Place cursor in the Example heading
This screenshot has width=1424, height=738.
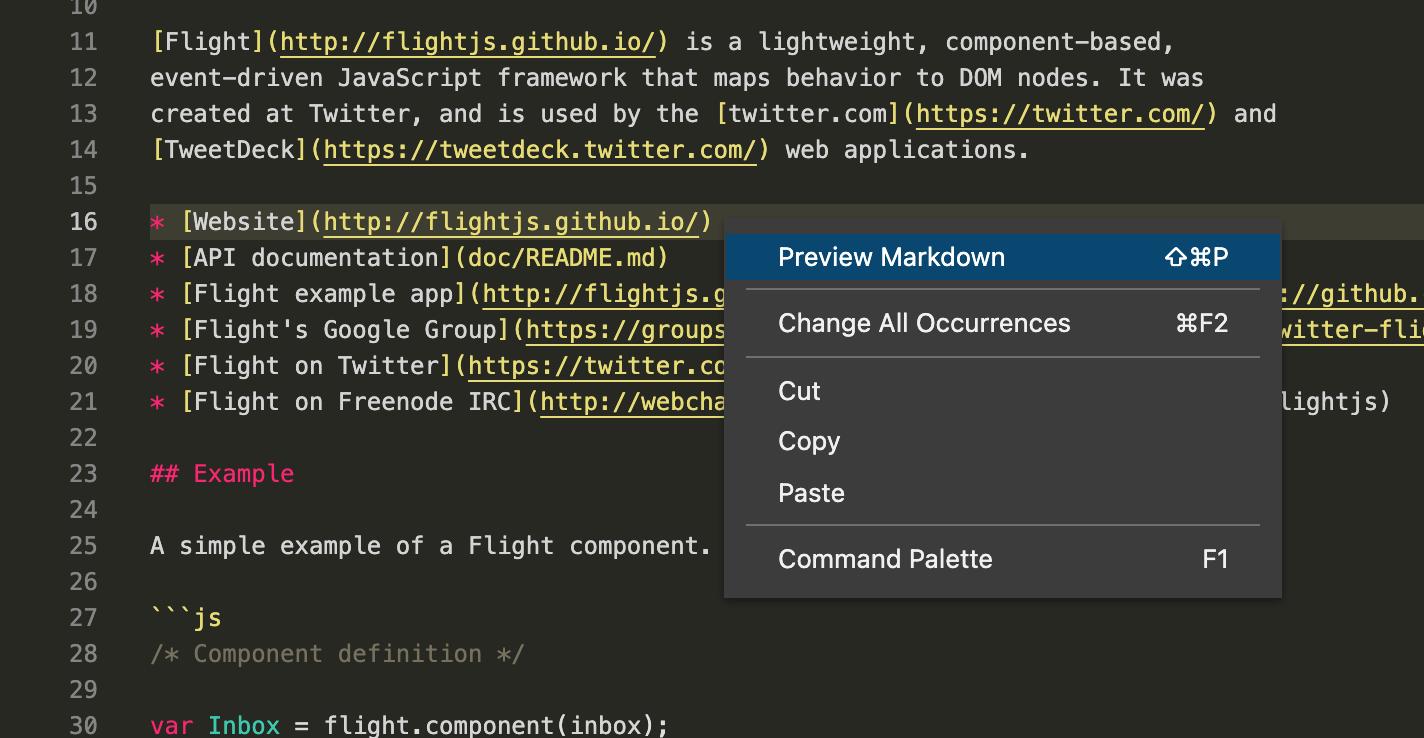coord(243,473)
